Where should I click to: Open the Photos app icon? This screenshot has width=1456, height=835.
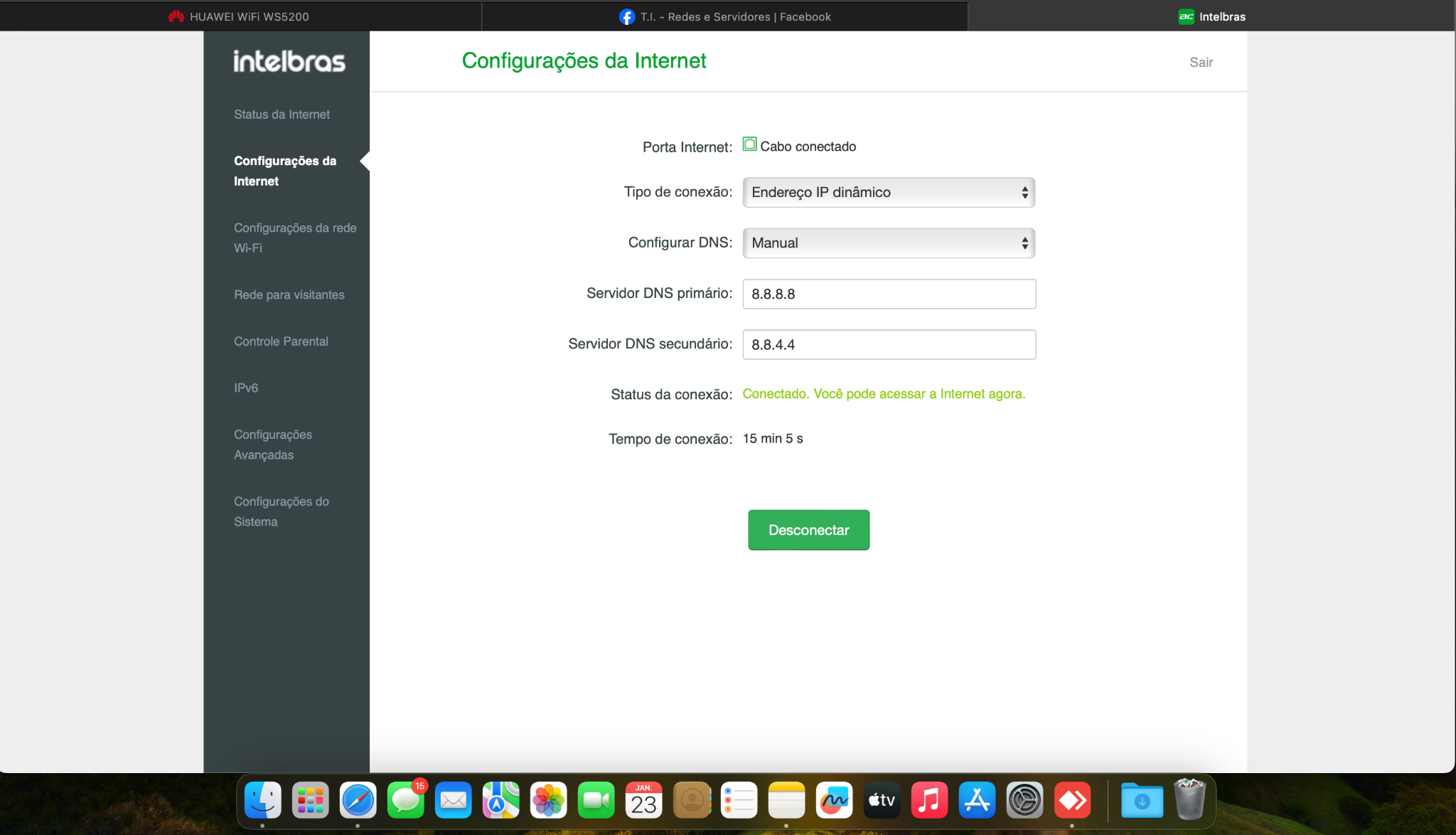(549, 800)
